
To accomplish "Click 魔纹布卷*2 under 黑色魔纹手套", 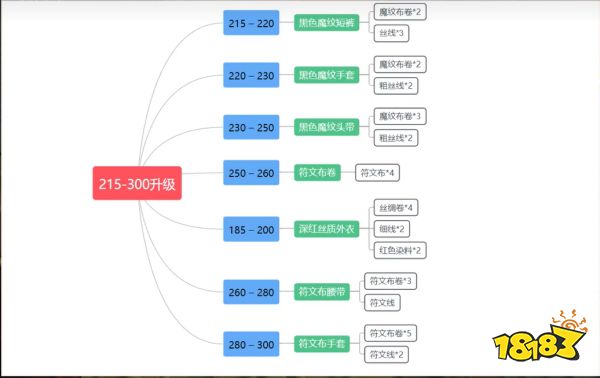I will tap(400, 64).
